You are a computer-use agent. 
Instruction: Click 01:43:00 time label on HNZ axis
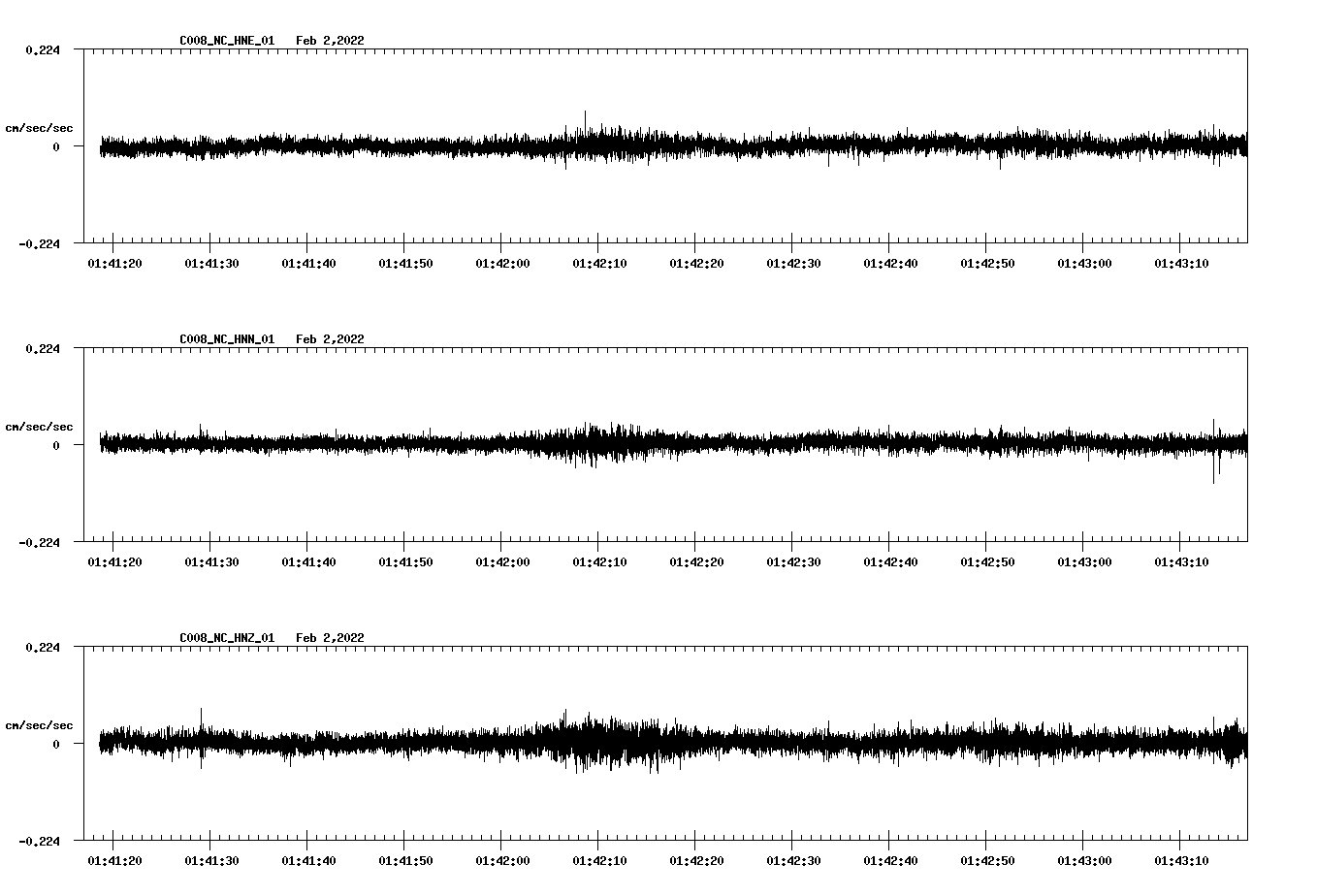1084,861
